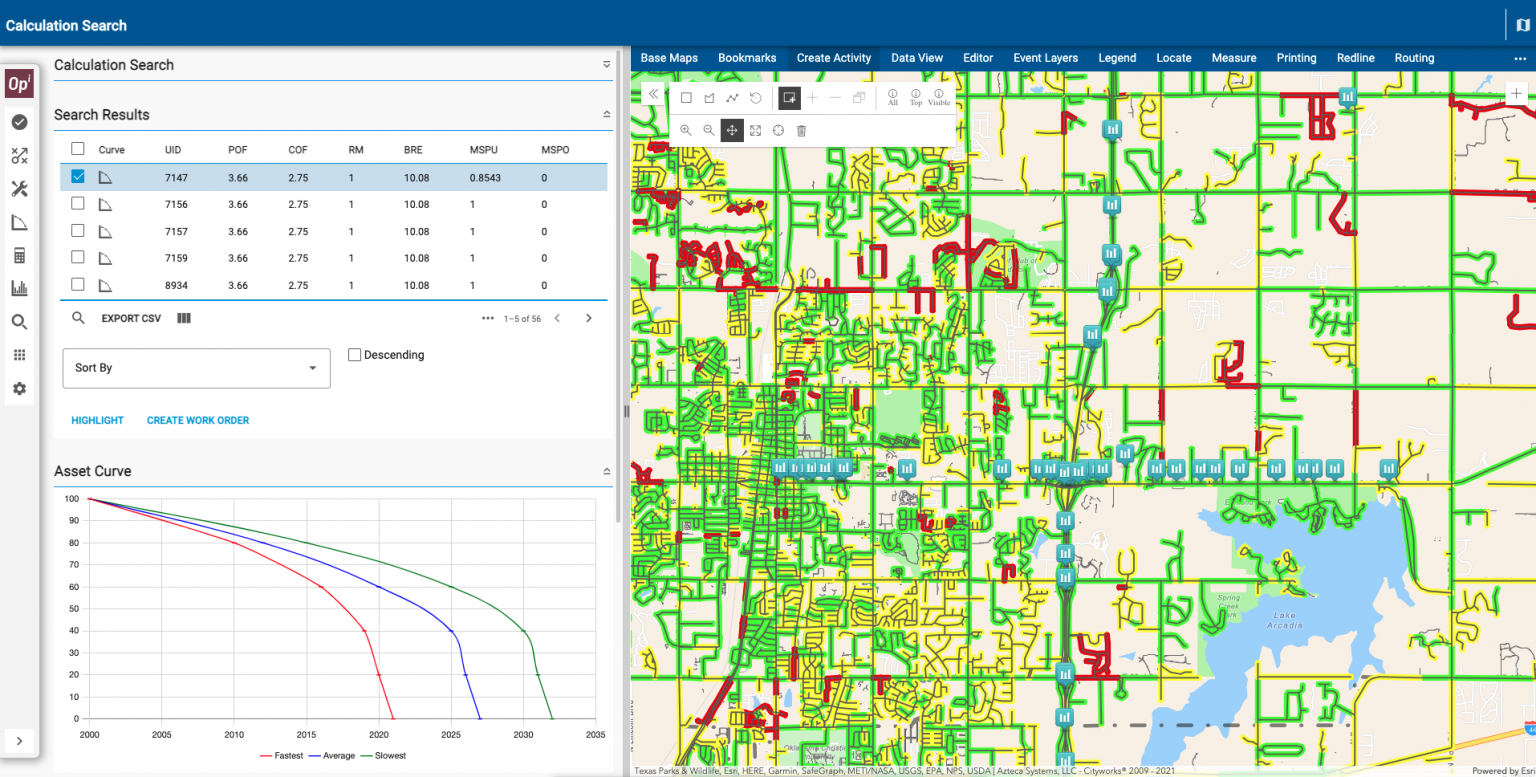The width and height of the screenshot is (1536, 777).
Task: Click the map zoom in magnifier
Action: click(686, 130)
